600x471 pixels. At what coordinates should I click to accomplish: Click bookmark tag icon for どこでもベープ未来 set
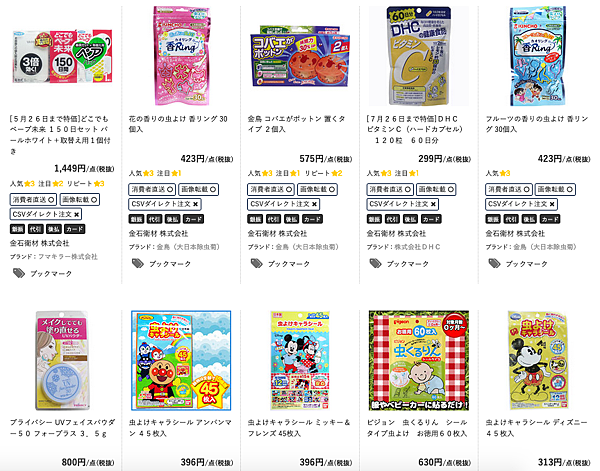(19, 273)
